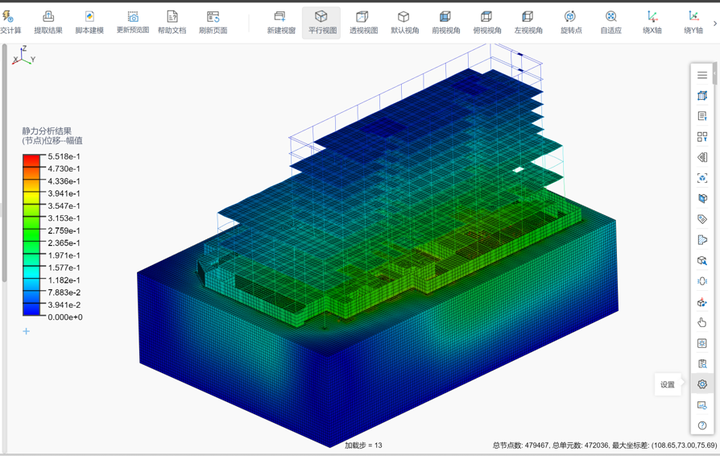Open the 帮助文档 help document
The height and width of the screenshot is (456, 720).
172,21
